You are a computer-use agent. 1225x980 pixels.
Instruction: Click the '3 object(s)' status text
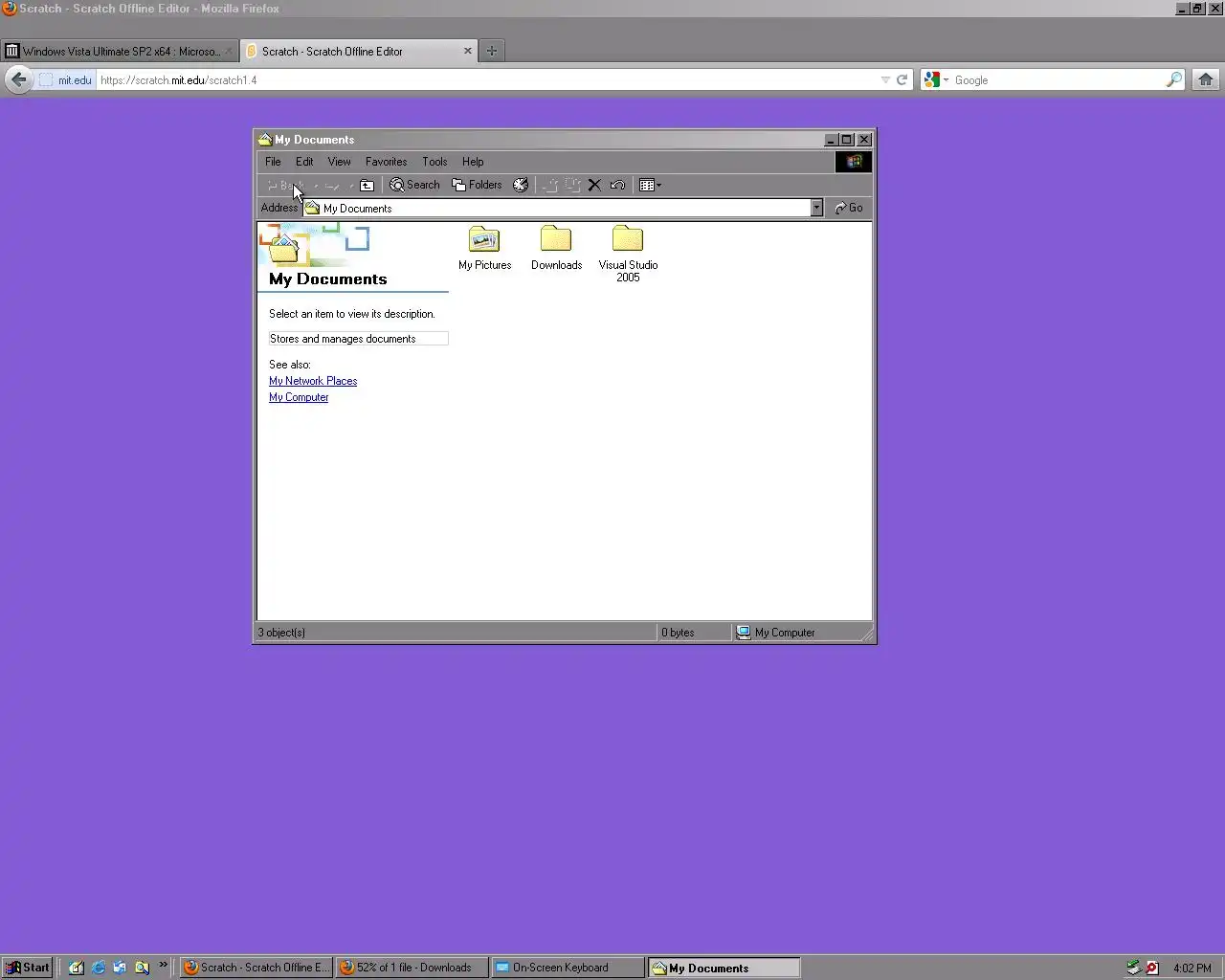(x=281, y=633)
